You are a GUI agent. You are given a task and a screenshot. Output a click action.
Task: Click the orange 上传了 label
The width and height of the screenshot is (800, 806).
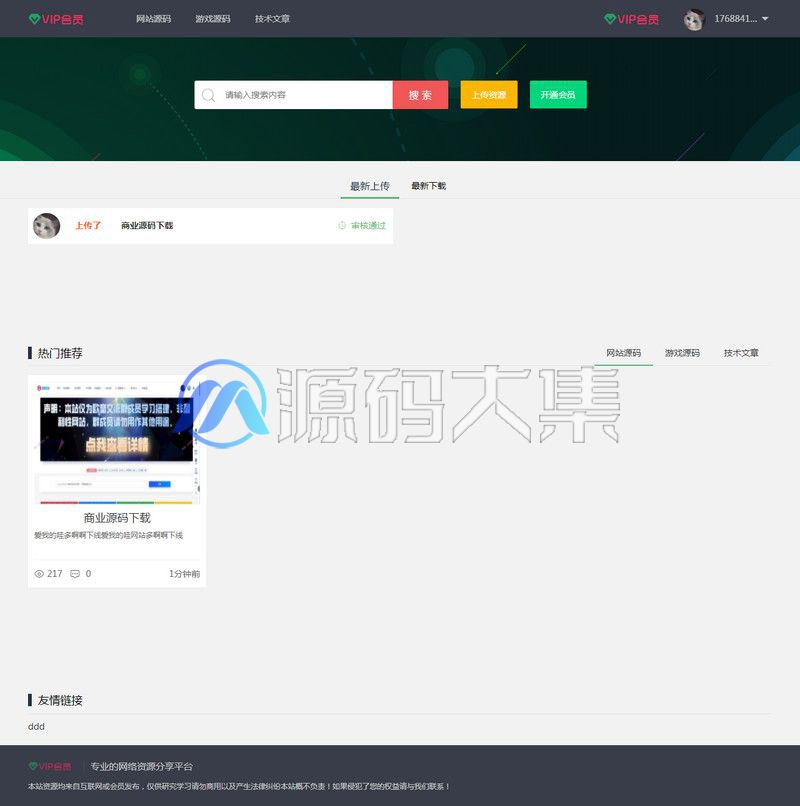coord(88,226)
